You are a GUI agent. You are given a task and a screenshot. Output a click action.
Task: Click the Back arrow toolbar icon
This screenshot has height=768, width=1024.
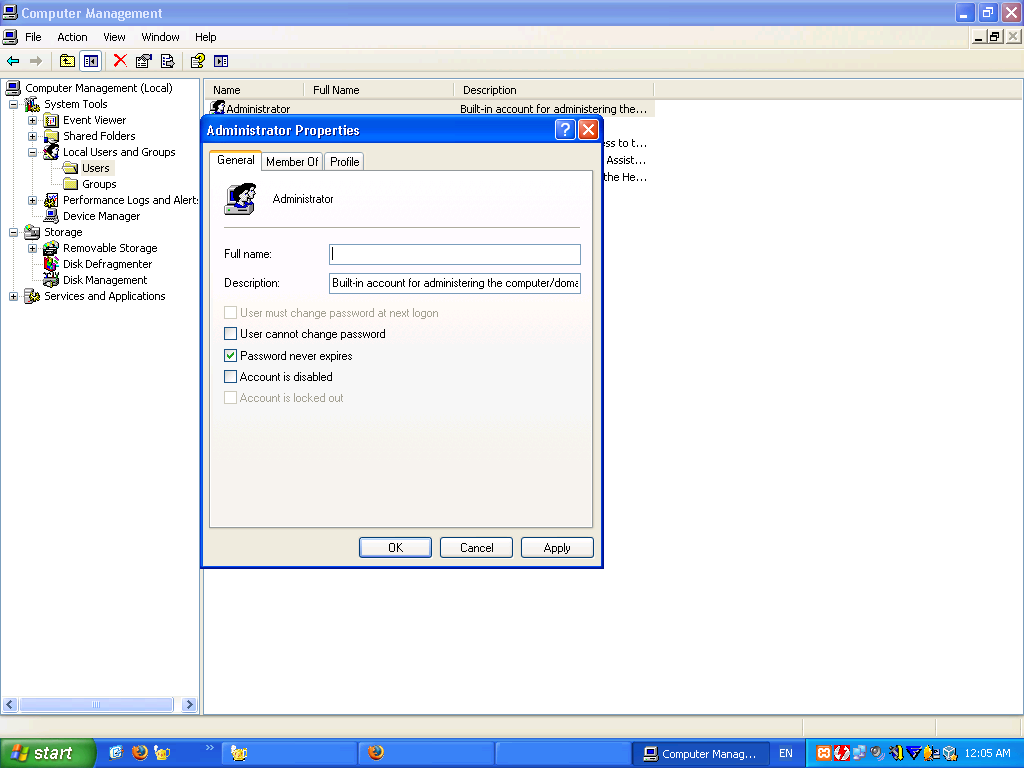(13, 61)
